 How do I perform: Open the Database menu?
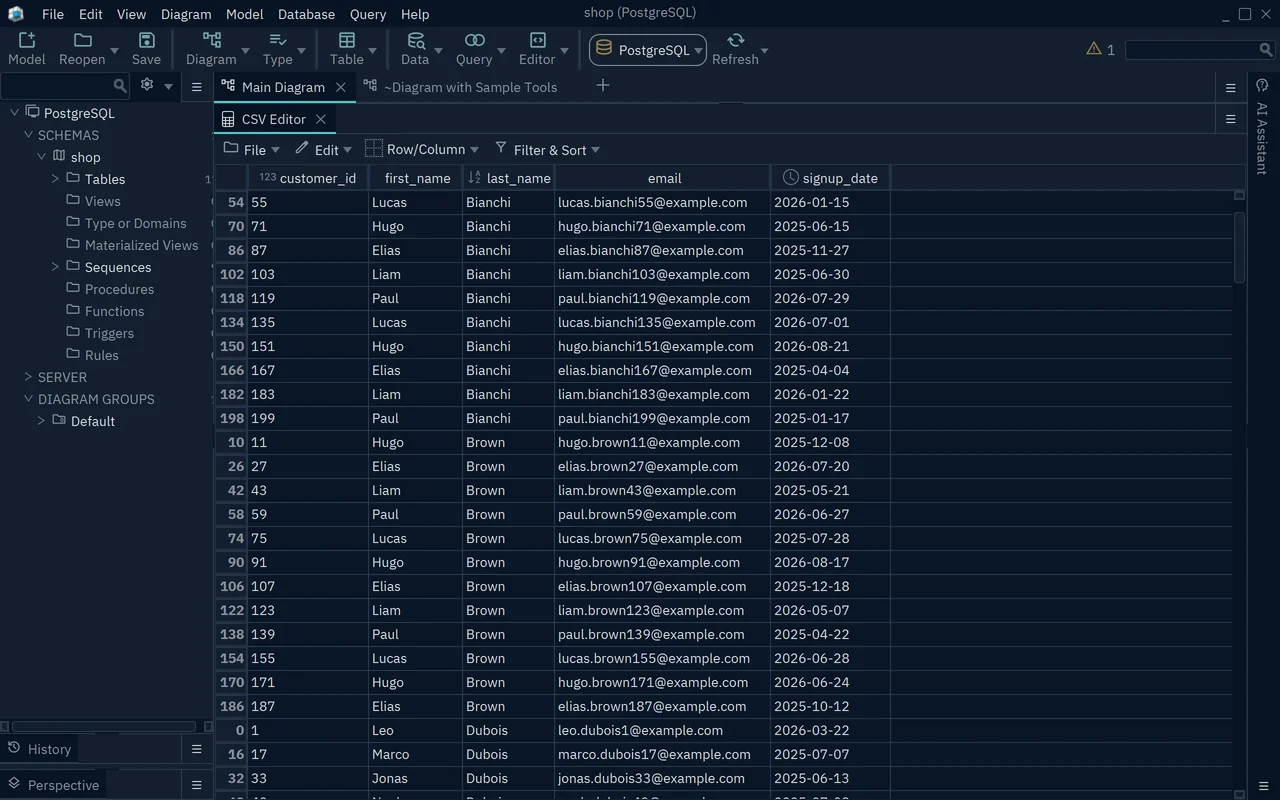coord(306,14)
